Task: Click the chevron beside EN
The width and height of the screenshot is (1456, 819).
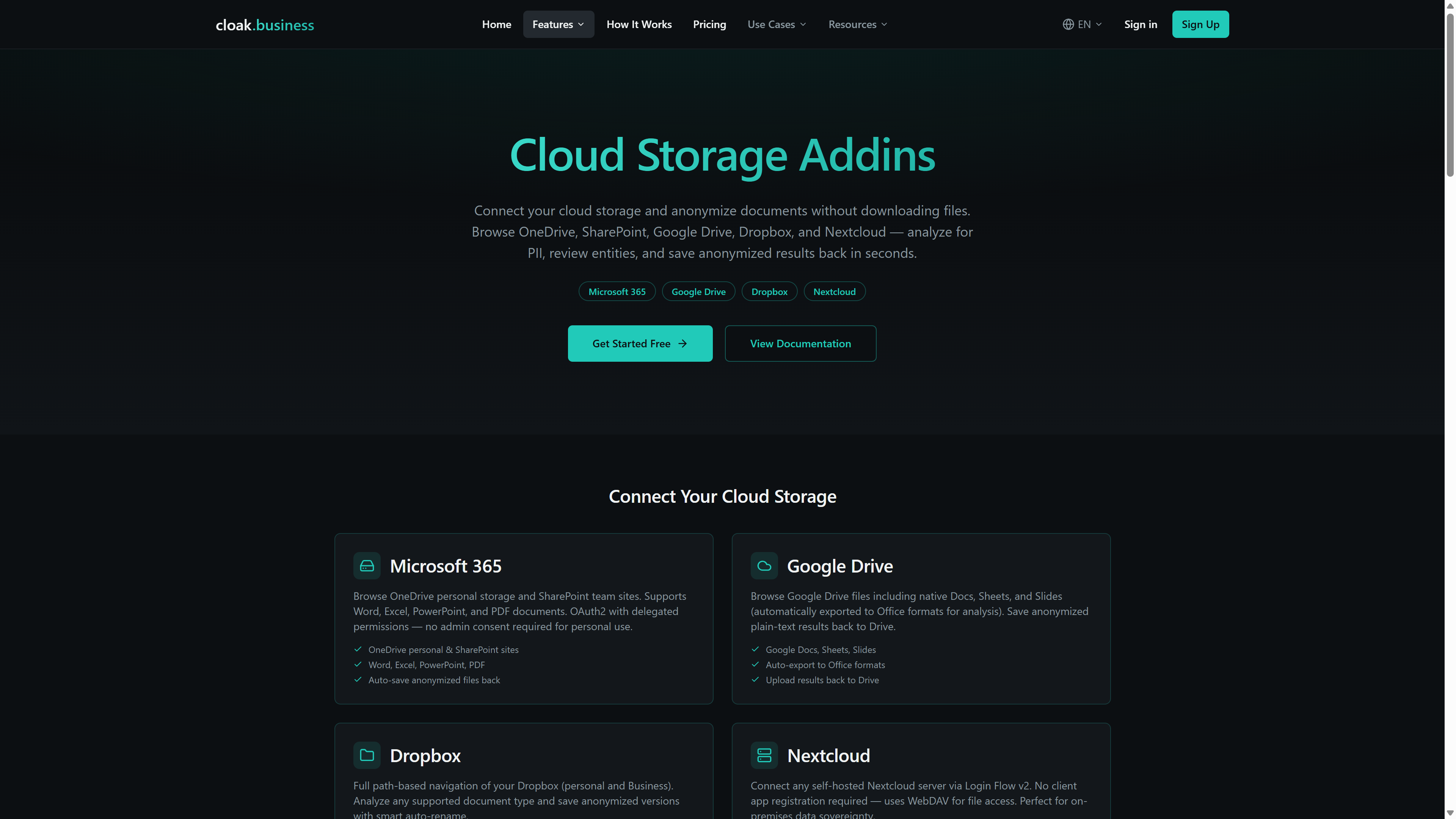Action: point(1098,24)
